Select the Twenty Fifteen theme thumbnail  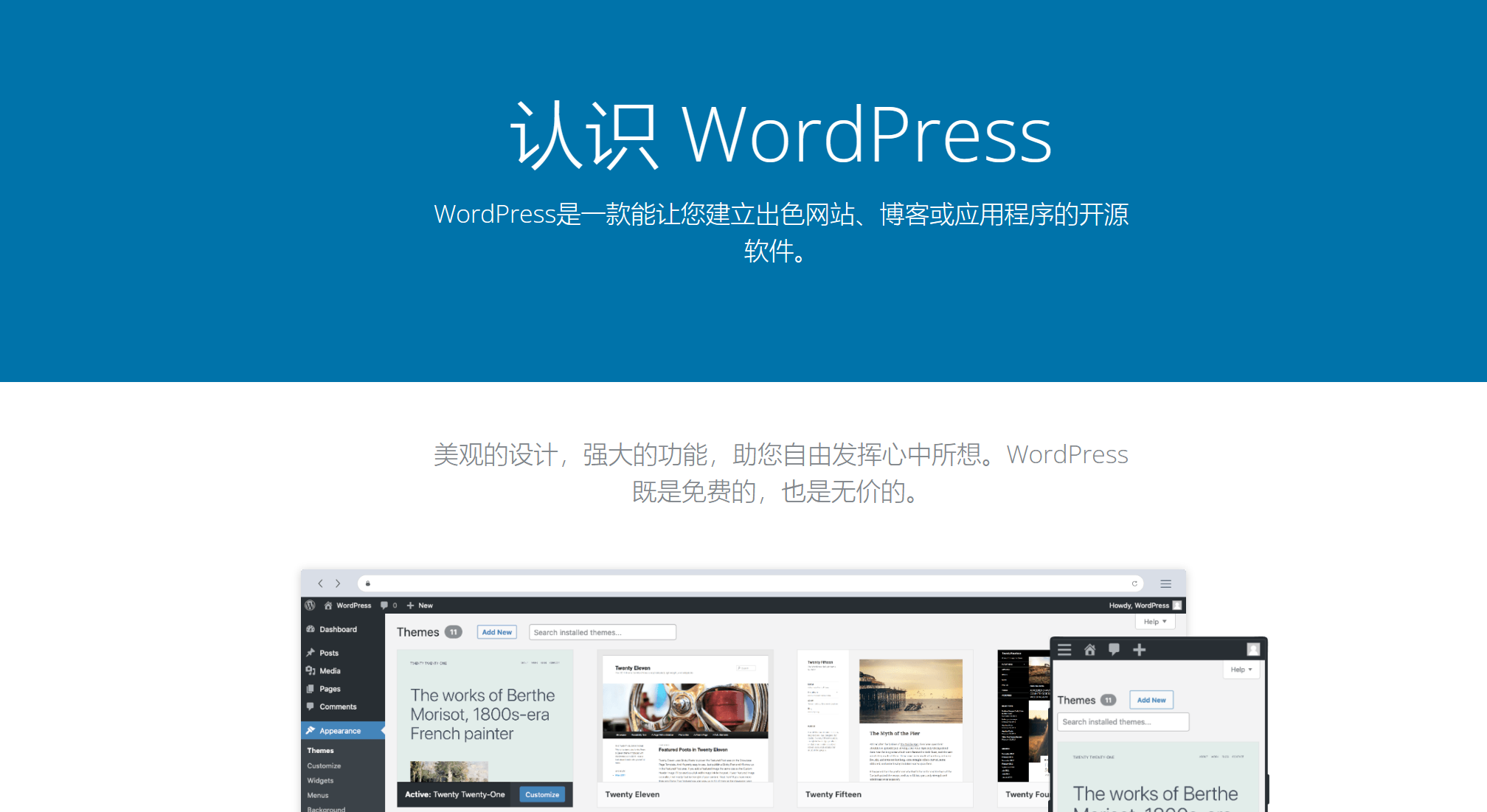tap(885, 716)
